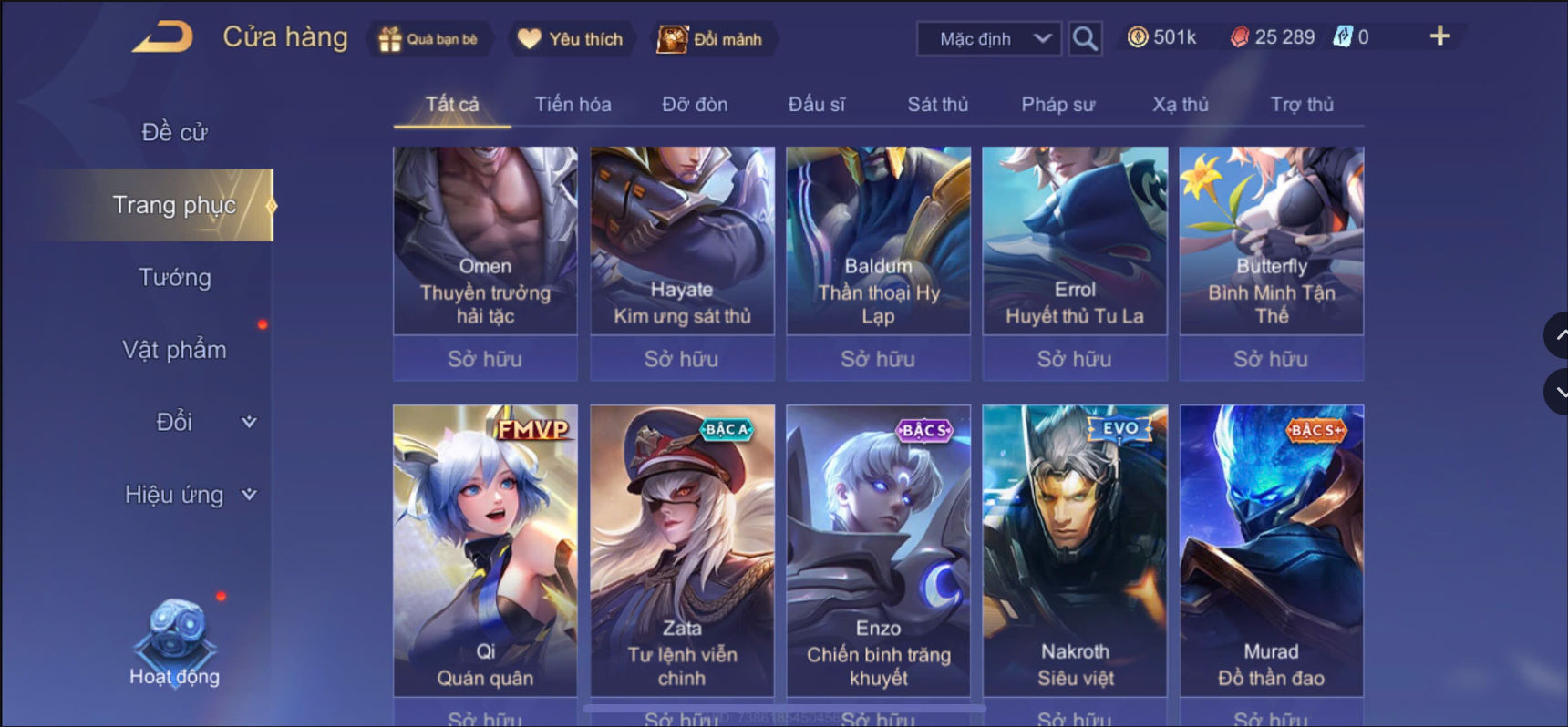The image size is (1568, 727).
Task: Click Sở hữu under Omen skin
Action: point(485,358)
